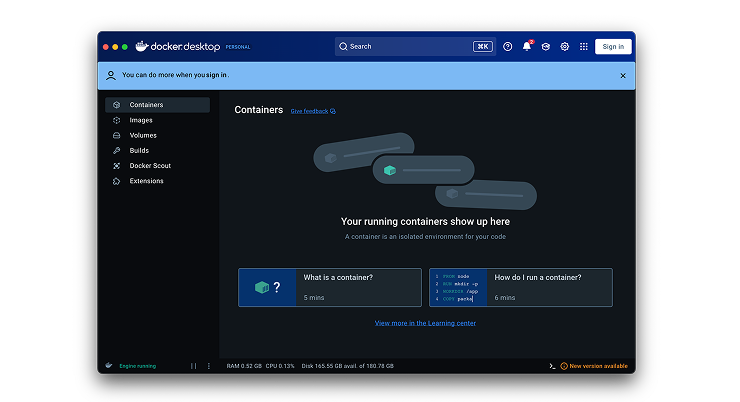Open notifications bell icon
Screen dimensions: 740x402
click(527, 46)
